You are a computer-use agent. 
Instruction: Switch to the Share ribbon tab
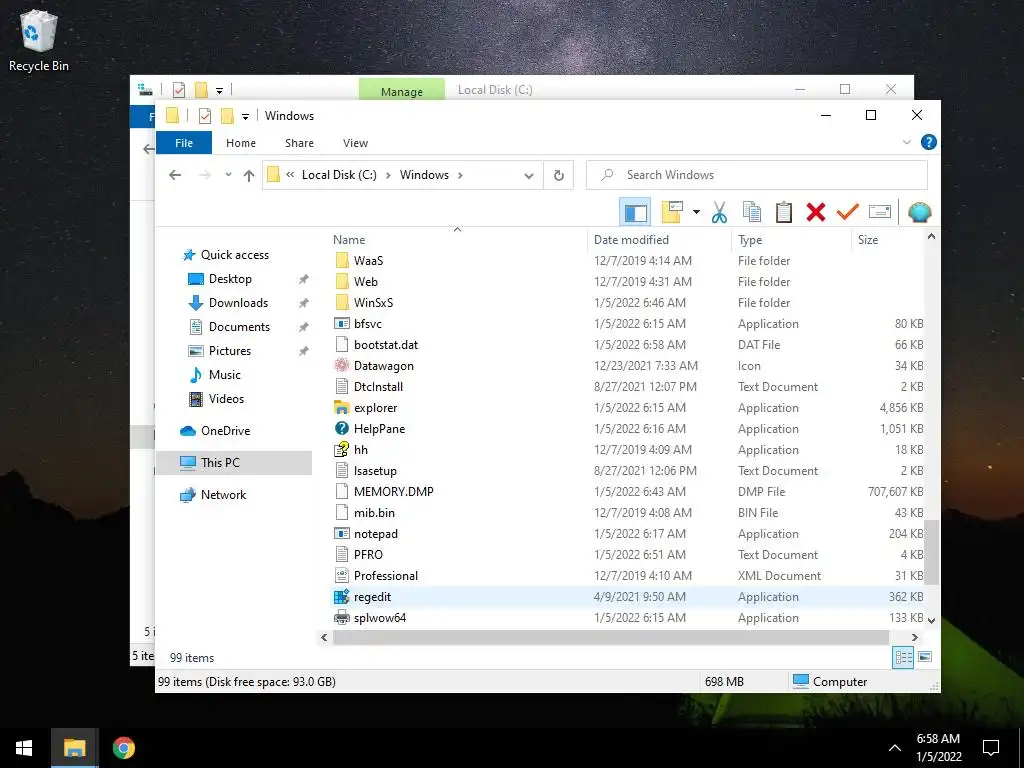pos(299,143)
